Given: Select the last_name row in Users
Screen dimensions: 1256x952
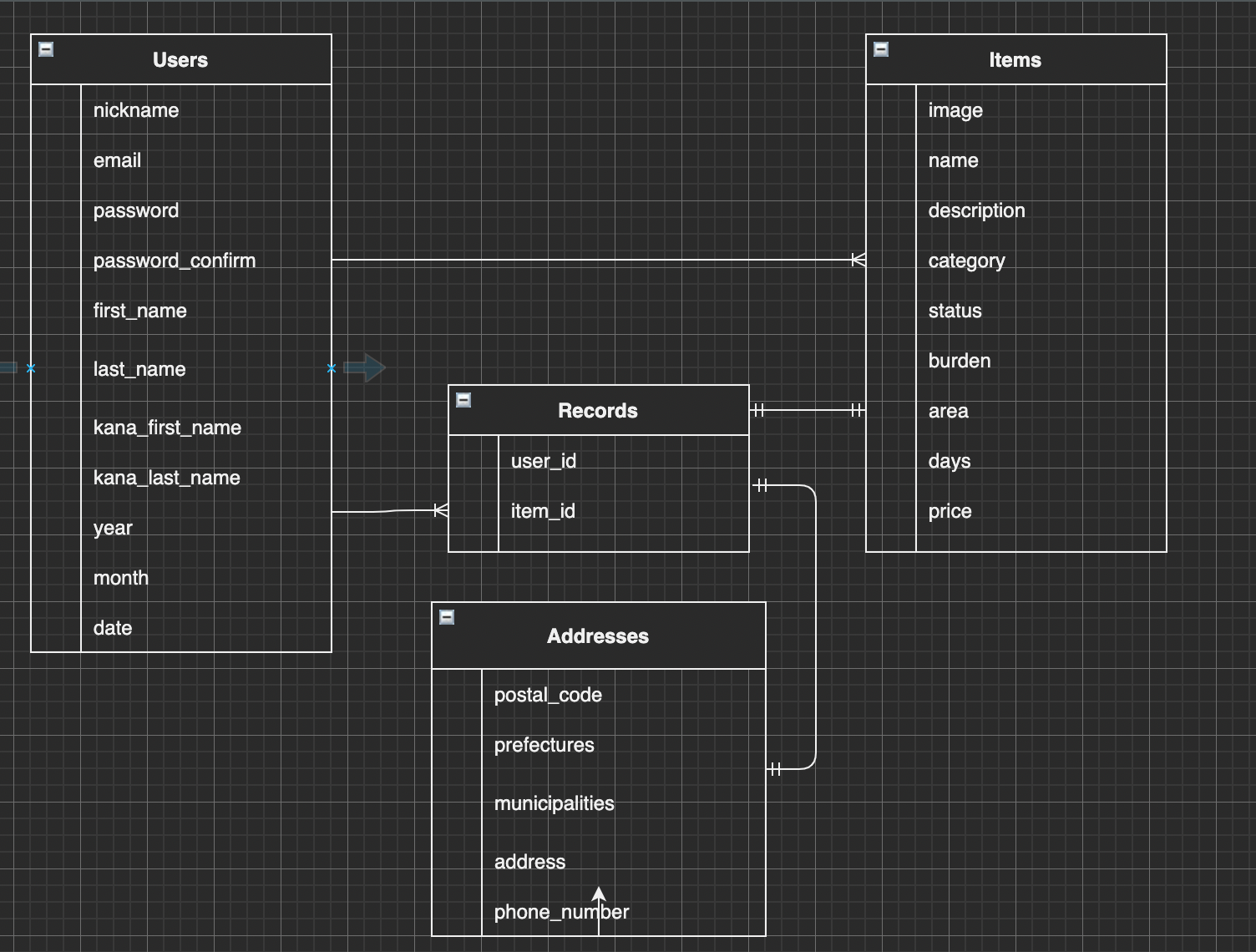Looking at the screenshot, I should pyautogui.click(x=181, y=368).
